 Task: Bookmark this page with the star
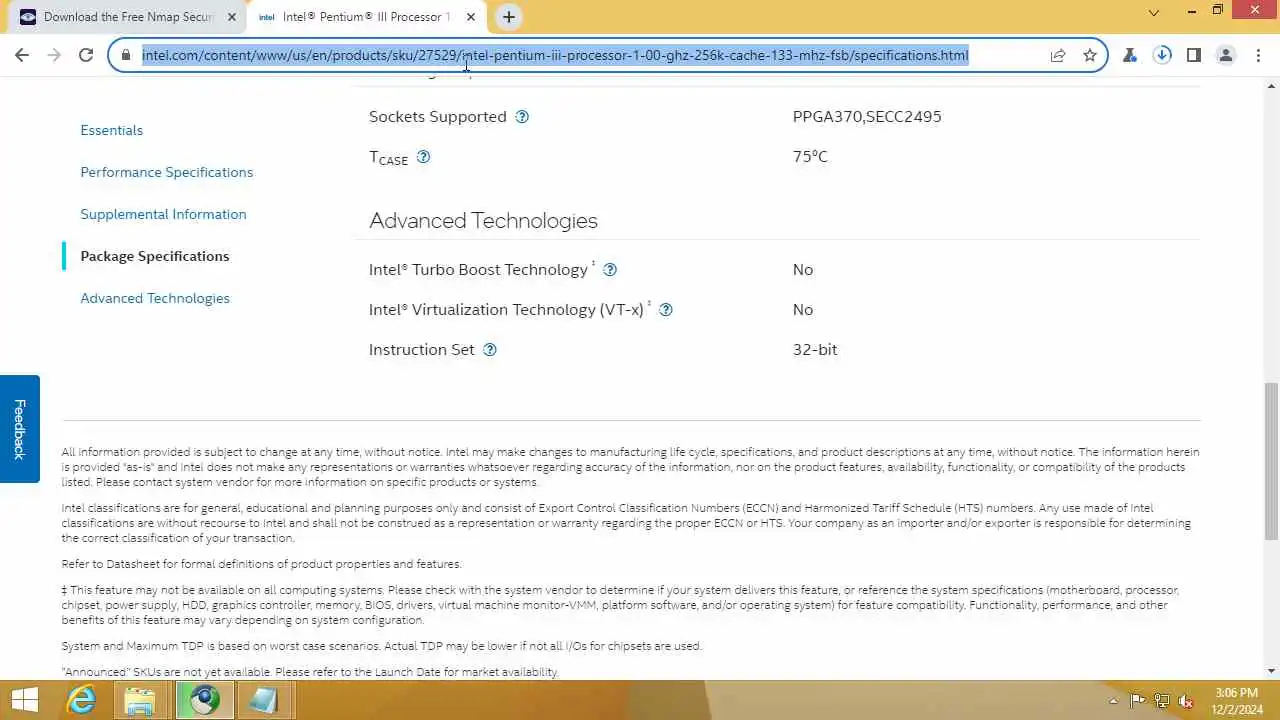pyautogui.click(x=1090, y=55)
